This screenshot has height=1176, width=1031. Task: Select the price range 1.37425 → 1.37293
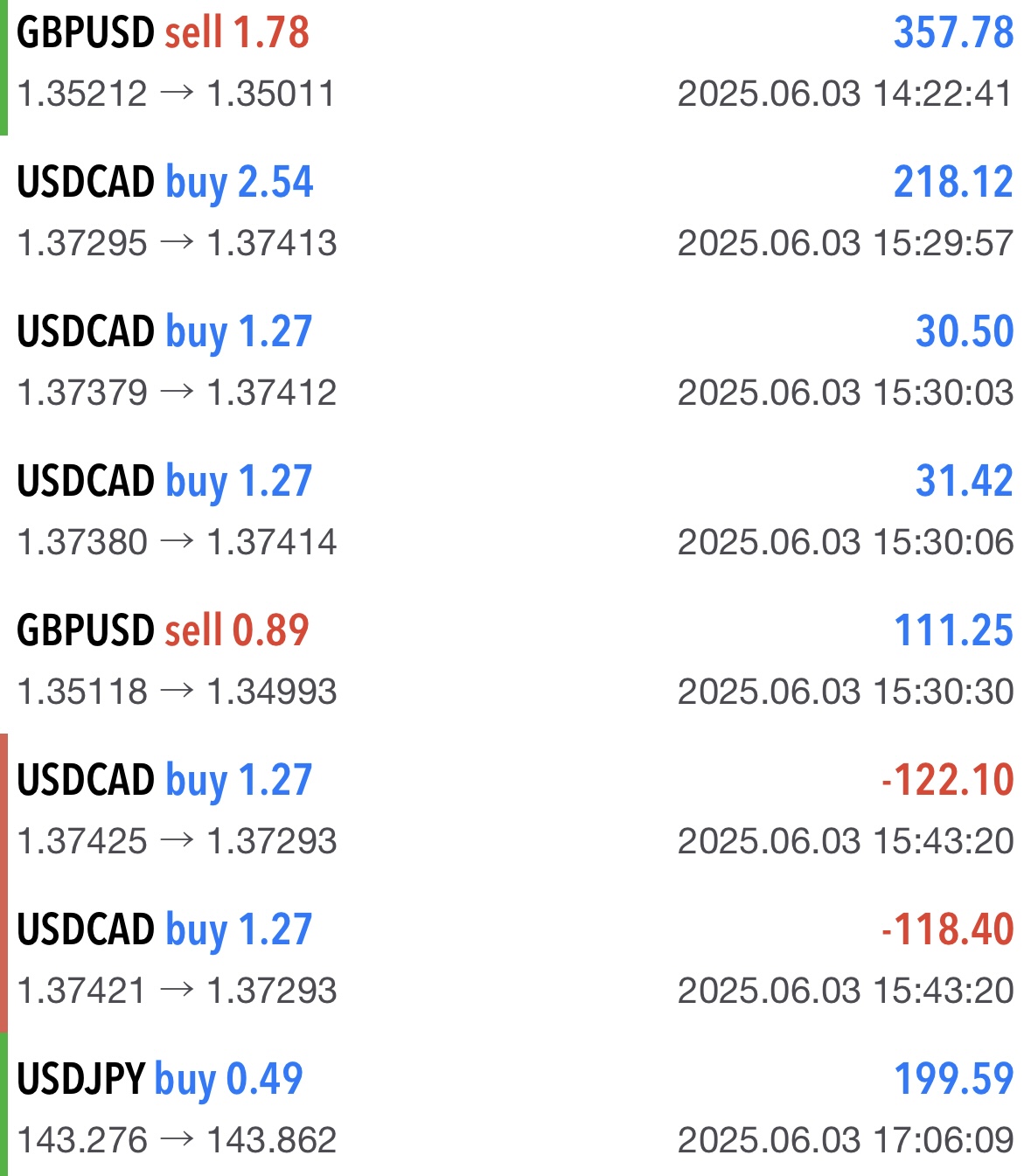[x=177, y=841]
